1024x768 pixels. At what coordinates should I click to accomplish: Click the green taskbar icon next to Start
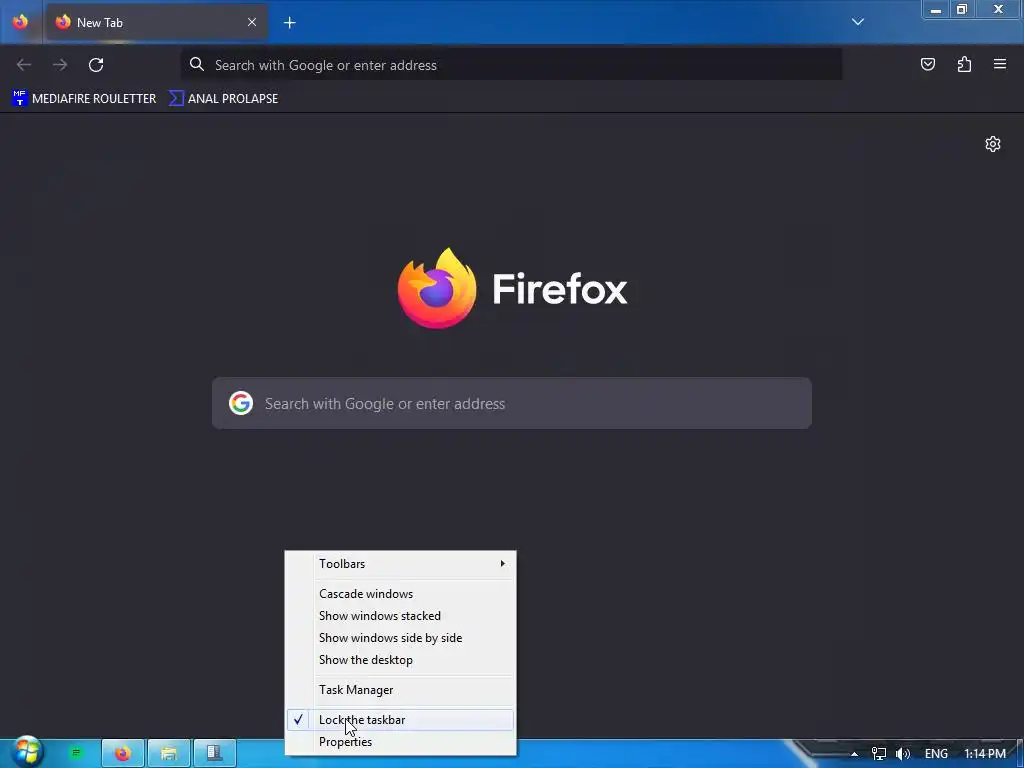click(x=76, y=753)
